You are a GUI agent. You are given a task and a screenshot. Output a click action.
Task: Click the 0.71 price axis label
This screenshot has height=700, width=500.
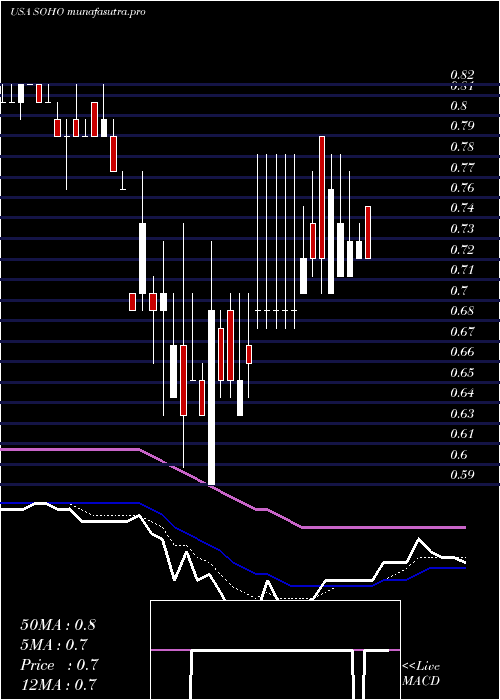[462, 270]
